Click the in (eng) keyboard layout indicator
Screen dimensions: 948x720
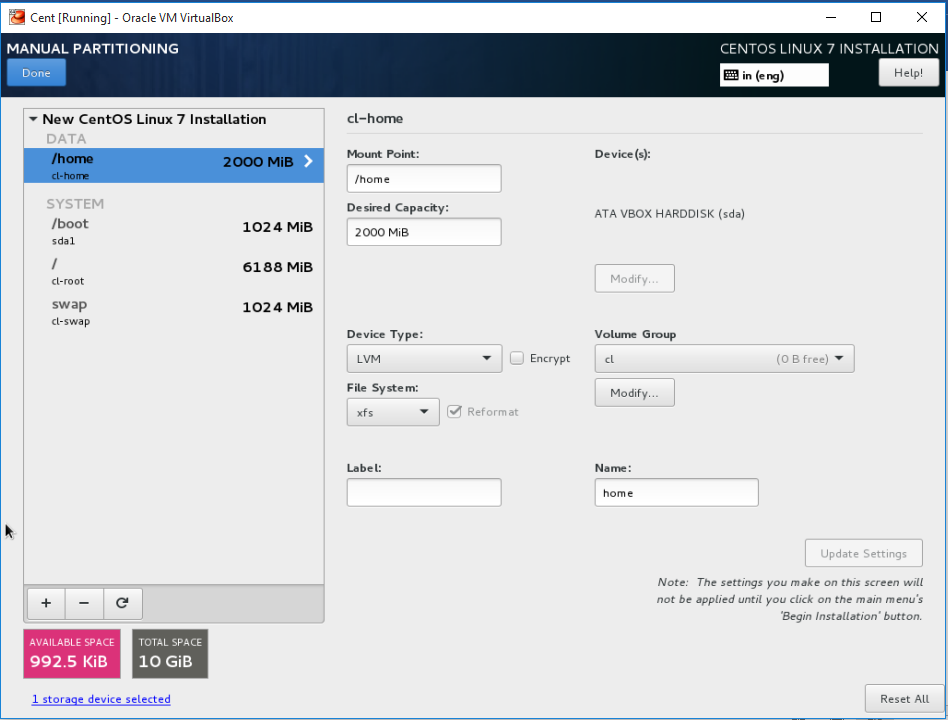tap(774, 75)
